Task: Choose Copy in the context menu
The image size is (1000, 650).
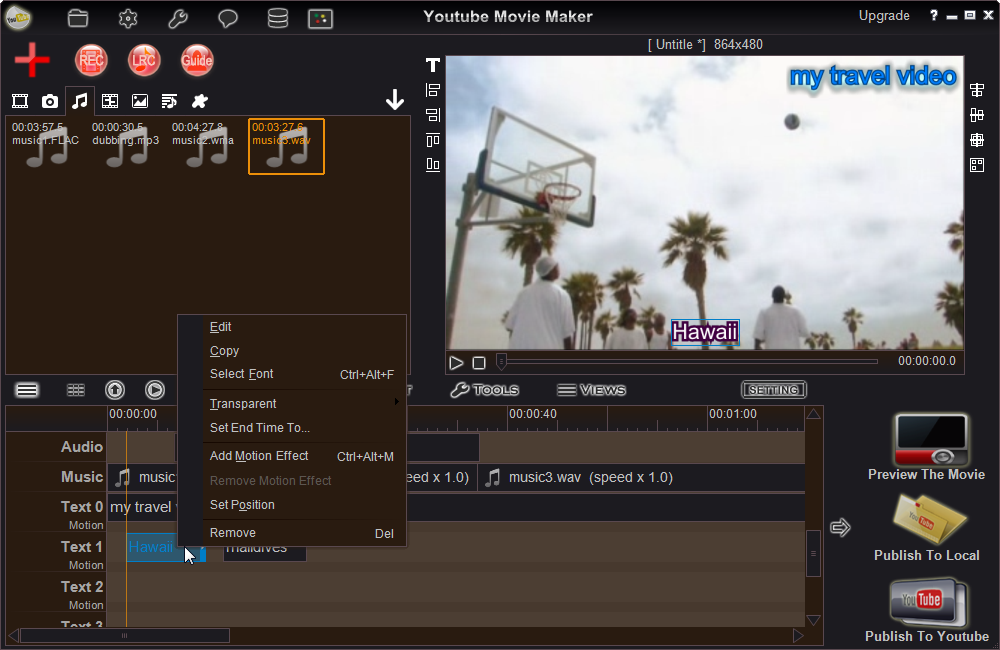Action: coord(292,351)
